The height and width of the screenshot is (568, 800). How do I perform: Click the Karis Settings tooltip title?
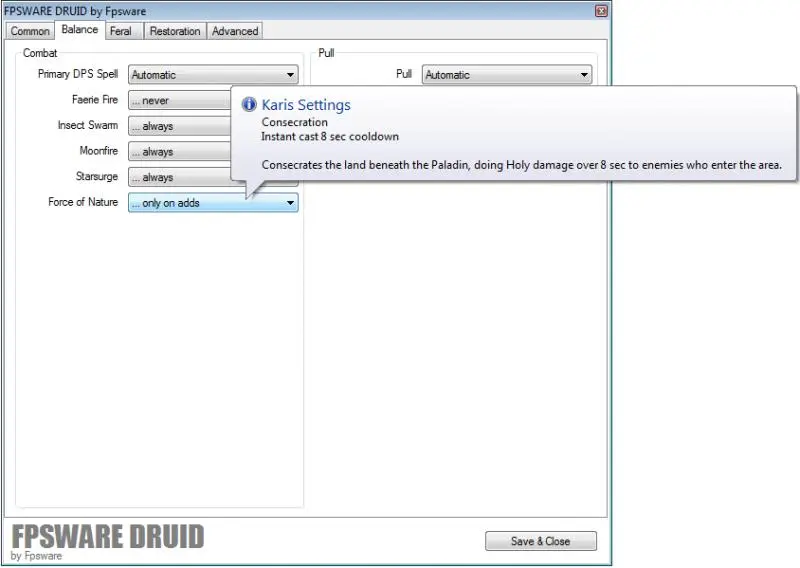click(306, 105)
